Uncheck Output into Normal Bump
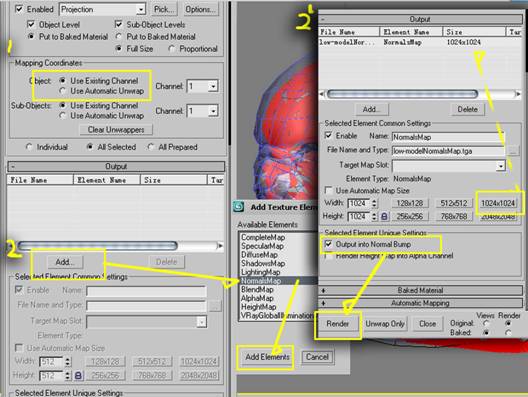 (328, 244)
